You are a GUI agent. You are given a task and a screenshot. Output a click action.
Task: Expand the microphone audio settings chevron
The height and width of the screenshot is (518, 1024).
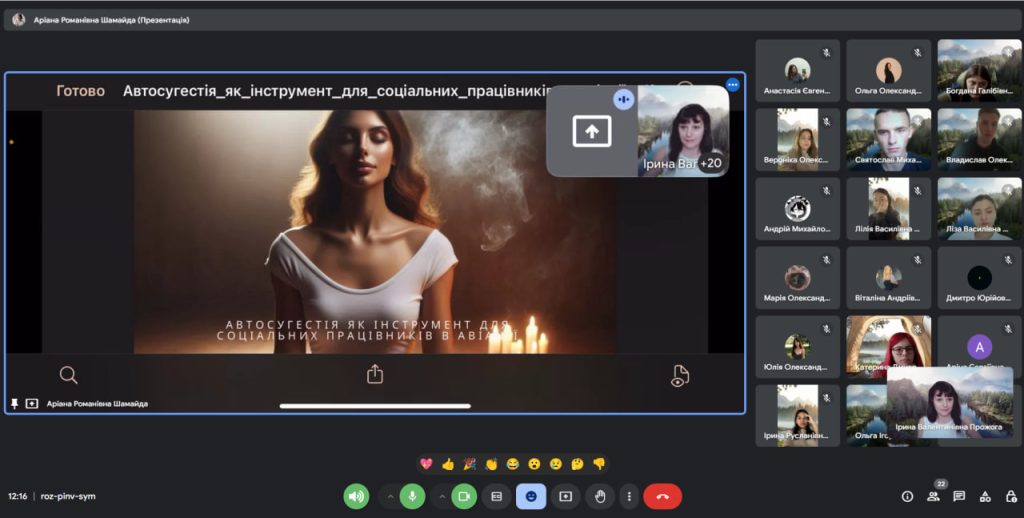pyautogui.click(x=389, y=496)
